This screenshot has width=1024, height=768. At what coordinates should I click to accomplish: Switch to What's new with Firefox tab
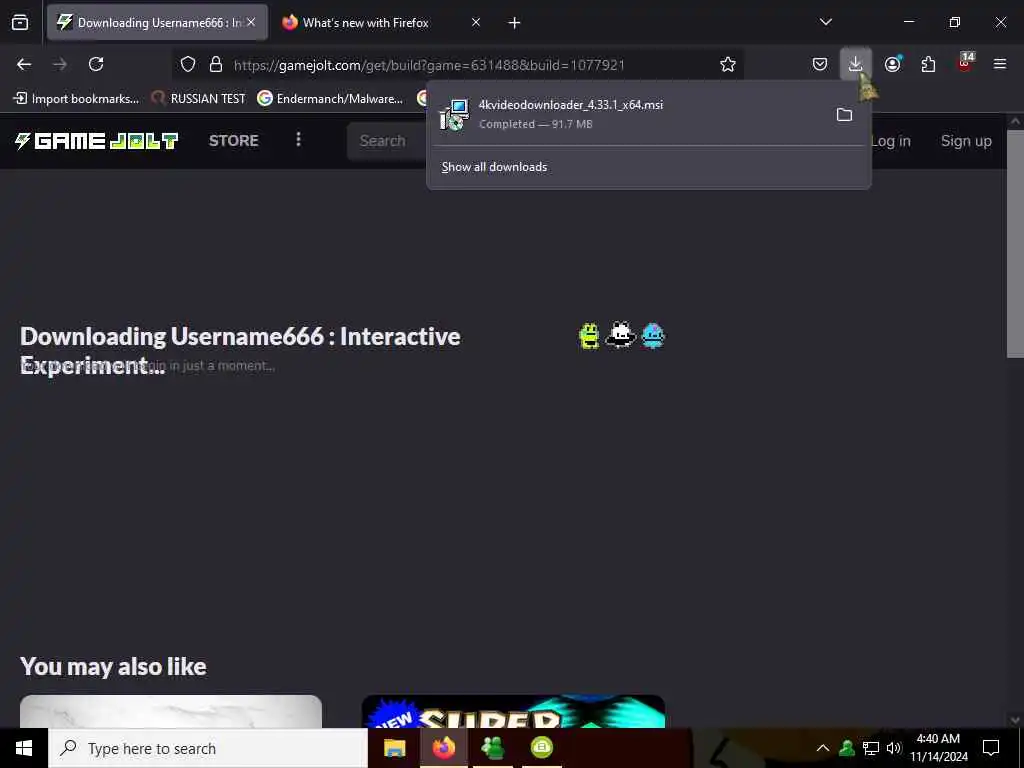366,22
